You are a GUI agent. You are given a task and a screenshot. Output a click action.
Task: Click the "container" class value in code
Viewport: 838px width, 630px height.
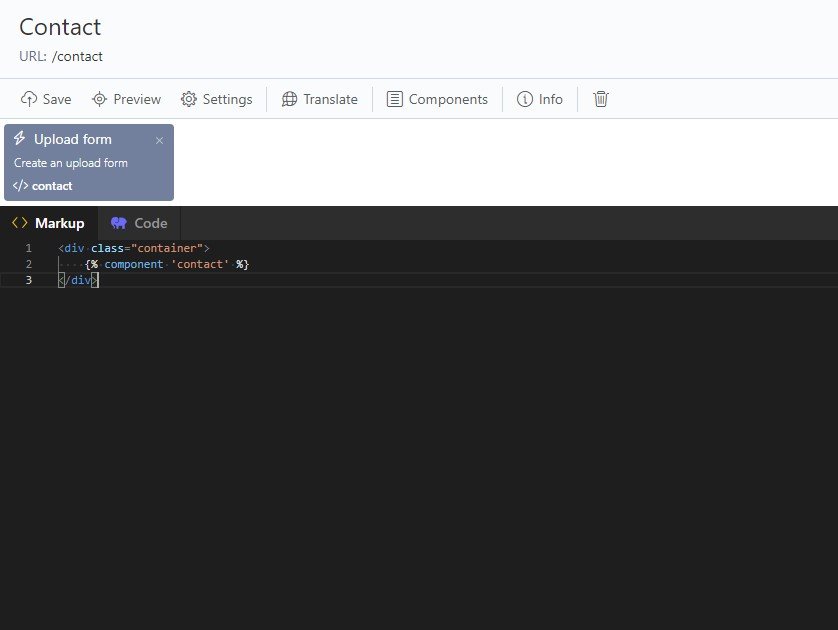(x=167, y=248)
